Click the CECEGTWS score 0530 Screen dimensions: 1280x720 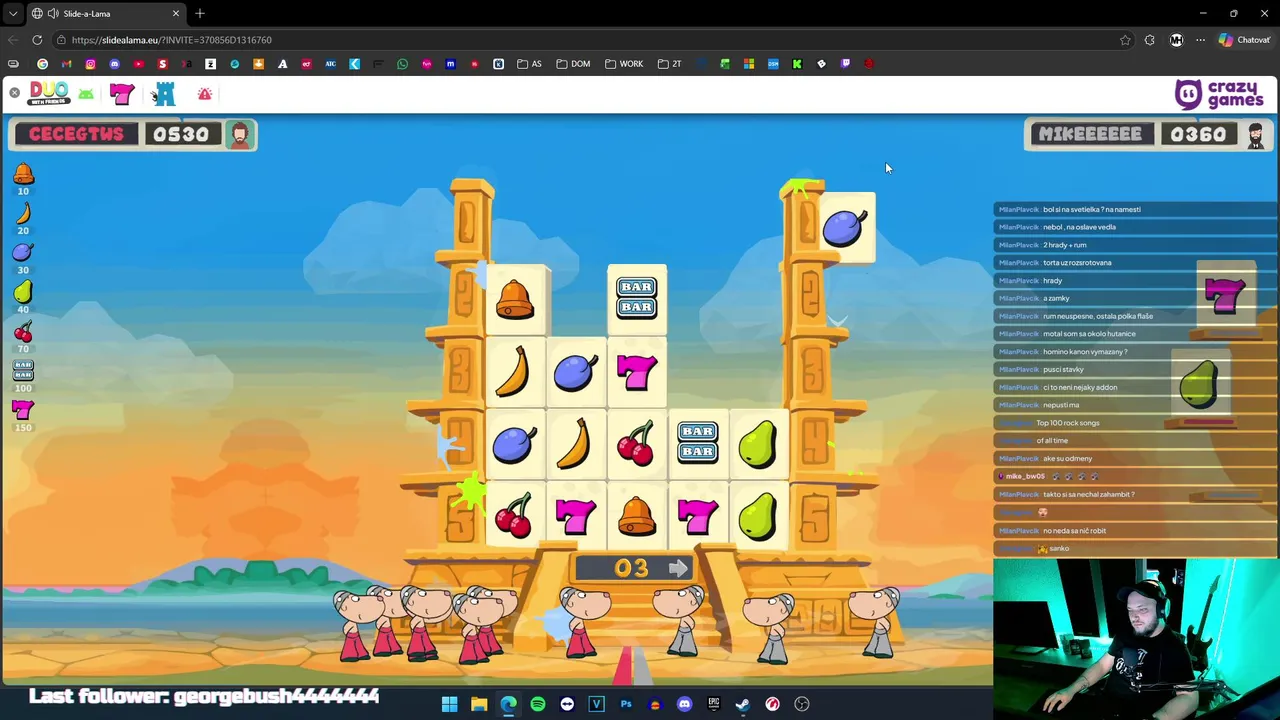point(181,134)
